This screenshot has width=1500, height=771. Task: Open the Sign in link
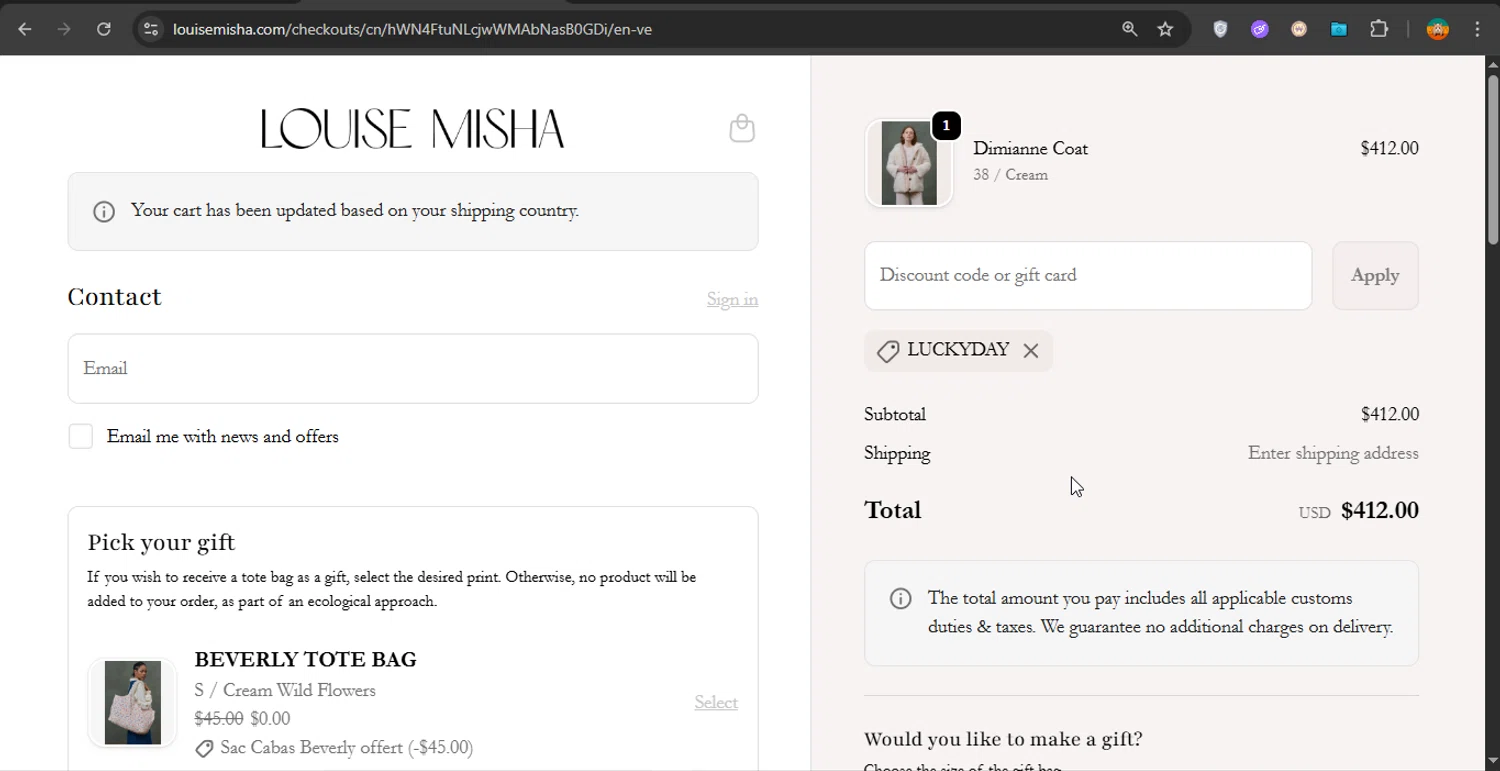[732, 300]
